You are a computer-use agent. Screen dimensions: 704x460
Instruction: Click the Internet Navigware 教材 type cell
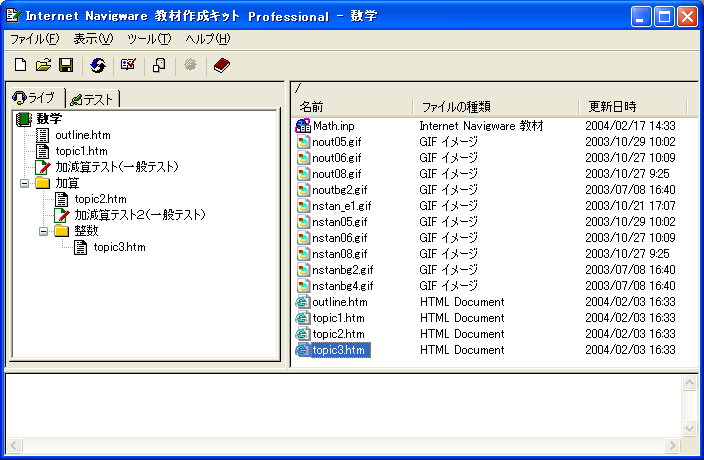click(x=481, y=126)
